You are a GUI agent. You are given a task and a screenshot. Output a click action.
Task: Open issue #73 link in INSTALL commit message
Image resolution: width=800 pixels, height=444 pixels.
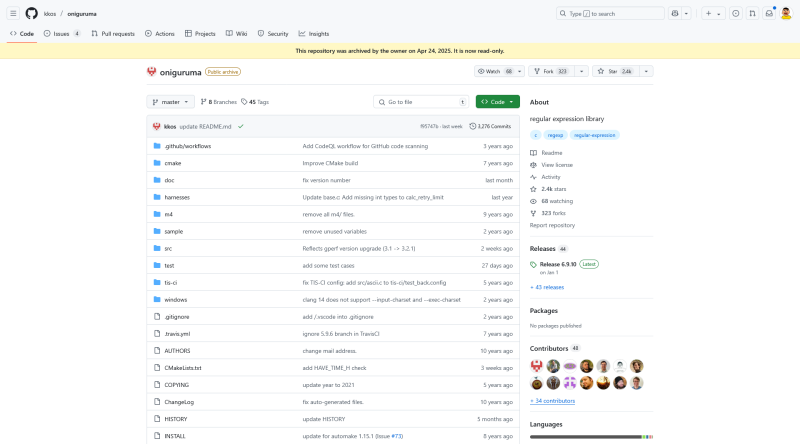[x=396, y=436]
